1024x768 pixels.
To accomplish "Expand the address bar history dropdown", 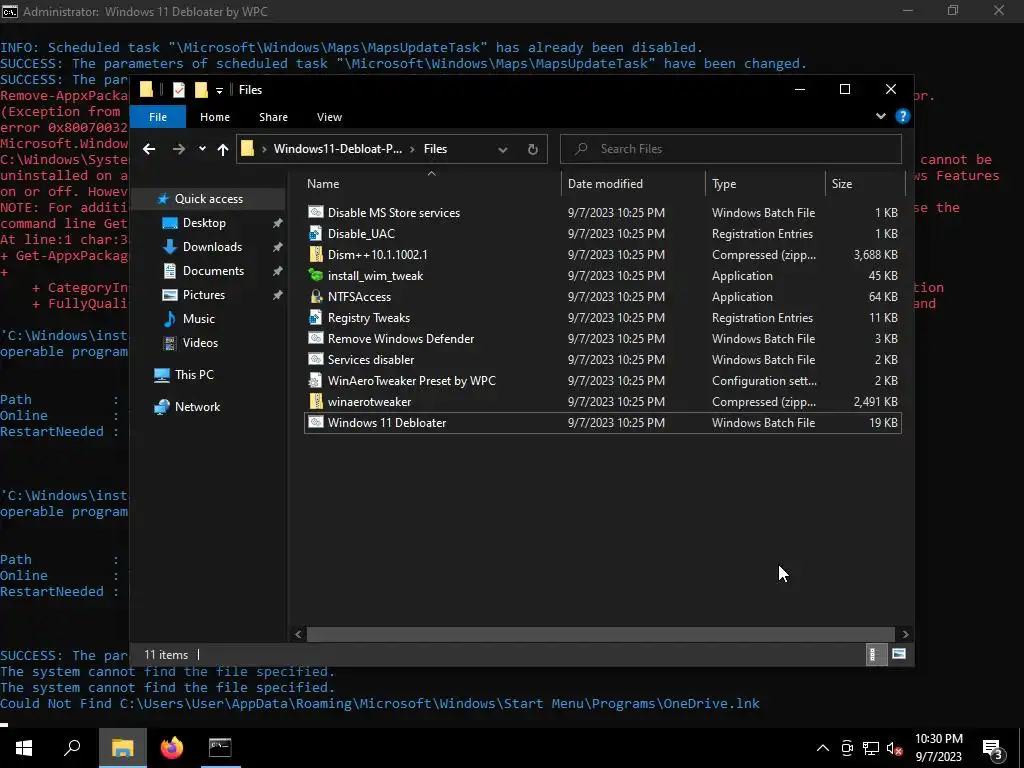I will pyautogui.click(x=503, y=149).
